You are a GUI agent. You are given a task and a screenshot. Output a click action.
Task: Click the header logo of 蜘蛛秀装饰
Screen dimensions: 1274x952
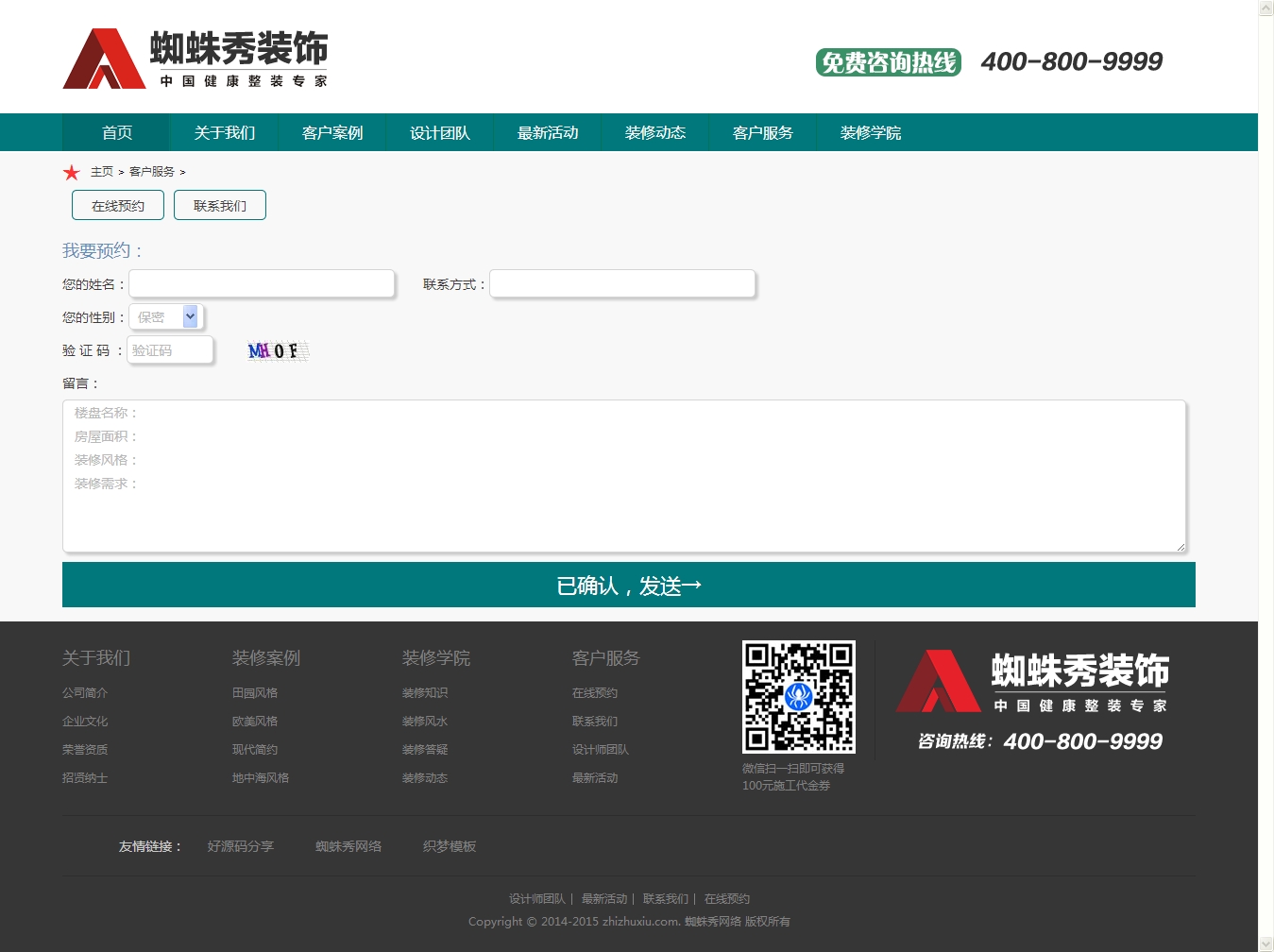tap(195, 59)
